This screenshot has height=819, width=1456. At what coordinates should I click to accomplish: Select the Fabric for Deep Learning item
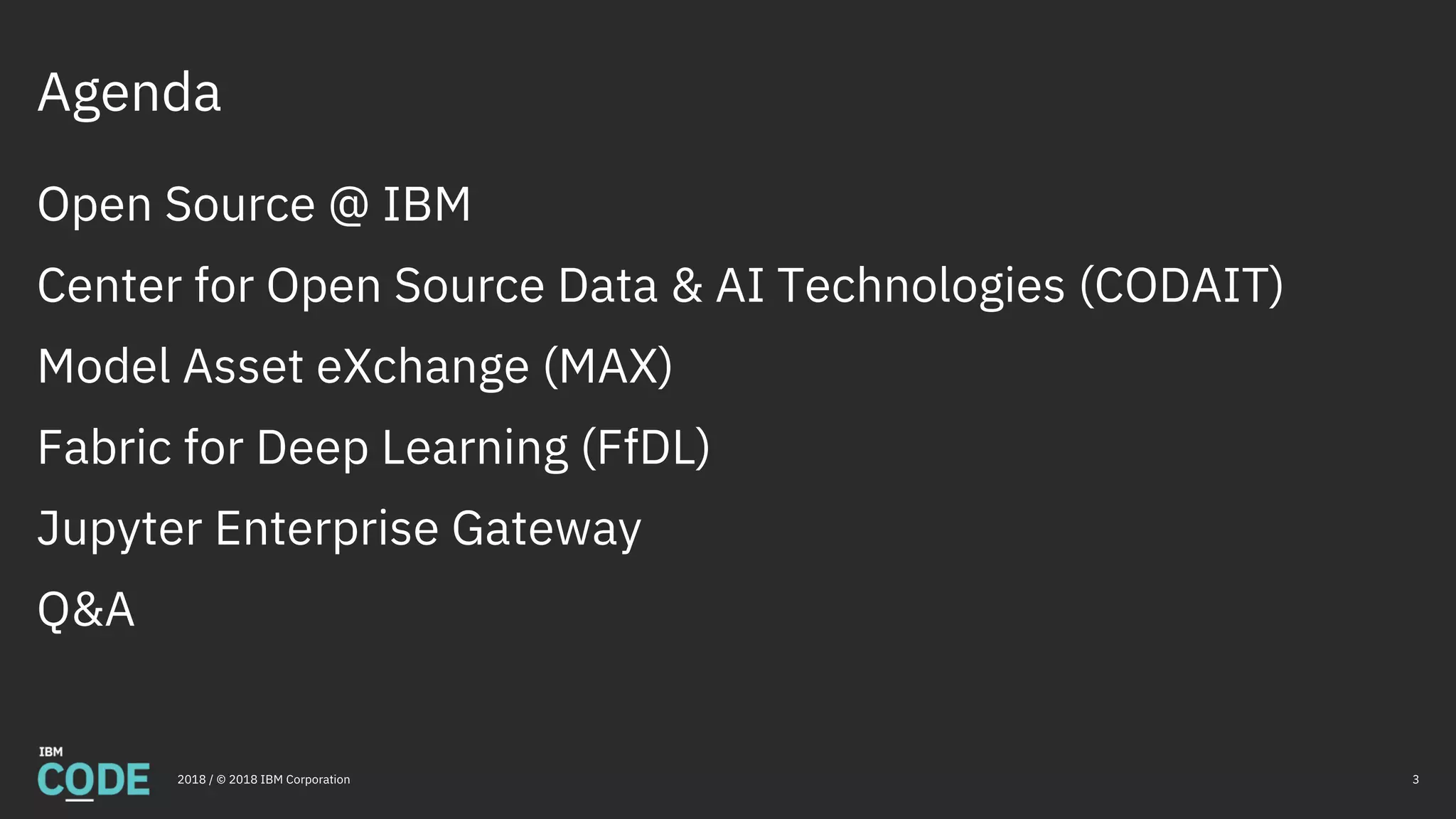click(x=373, y=448)
